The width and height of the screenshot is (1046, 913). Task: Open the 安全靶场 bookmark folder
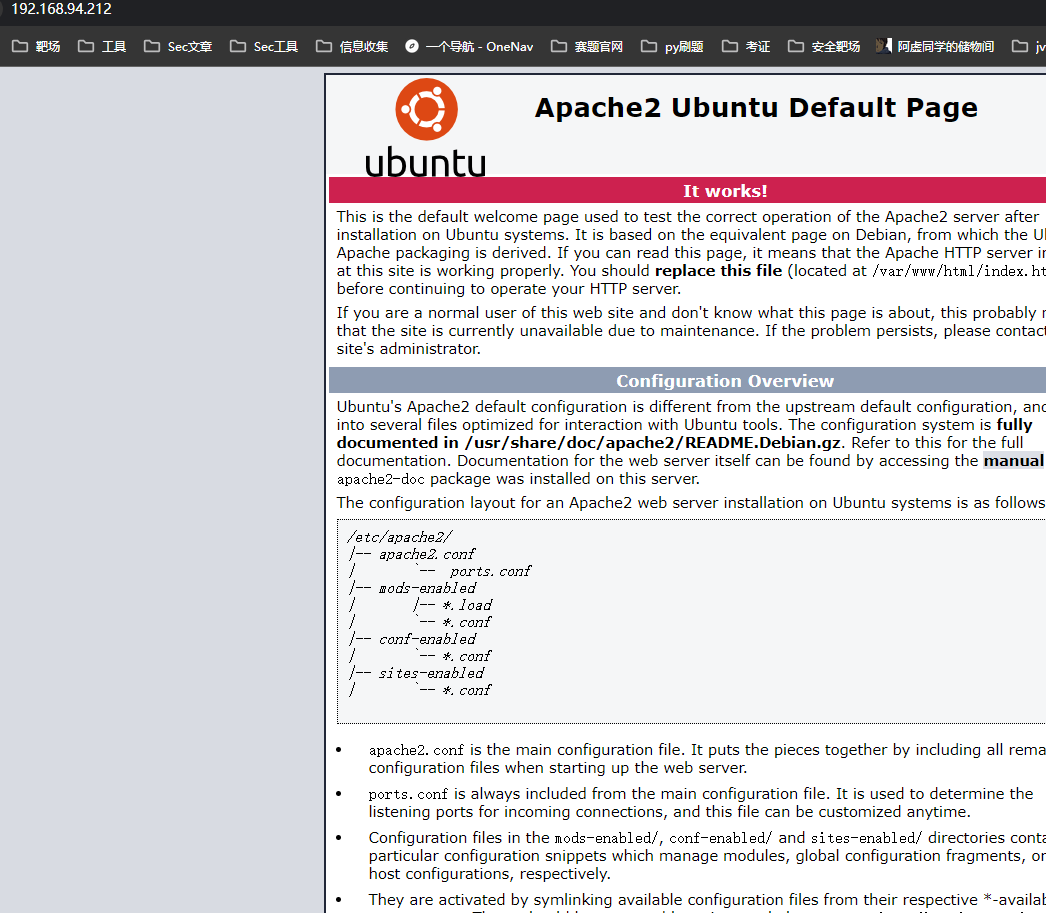click(824, 46)
